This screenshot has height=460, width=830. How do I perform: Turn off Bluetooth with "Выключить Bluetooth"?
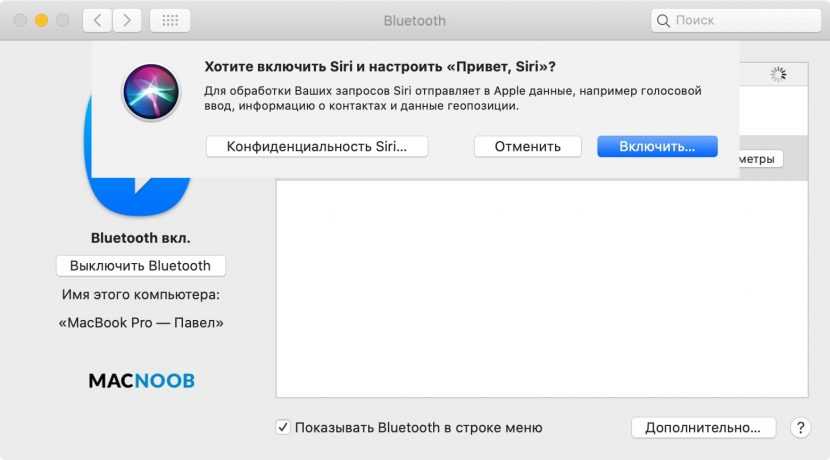tap(140, 266)
